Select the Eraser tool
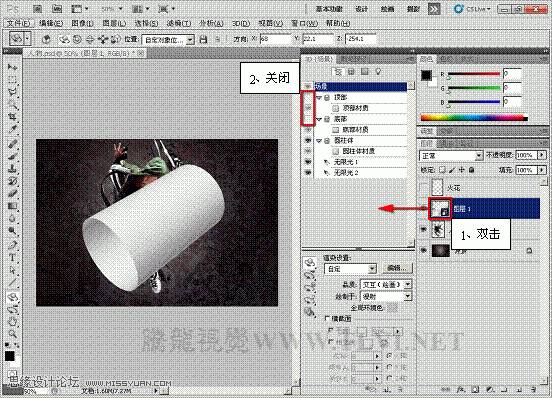552x398 pixels. [x=12, y=194]
